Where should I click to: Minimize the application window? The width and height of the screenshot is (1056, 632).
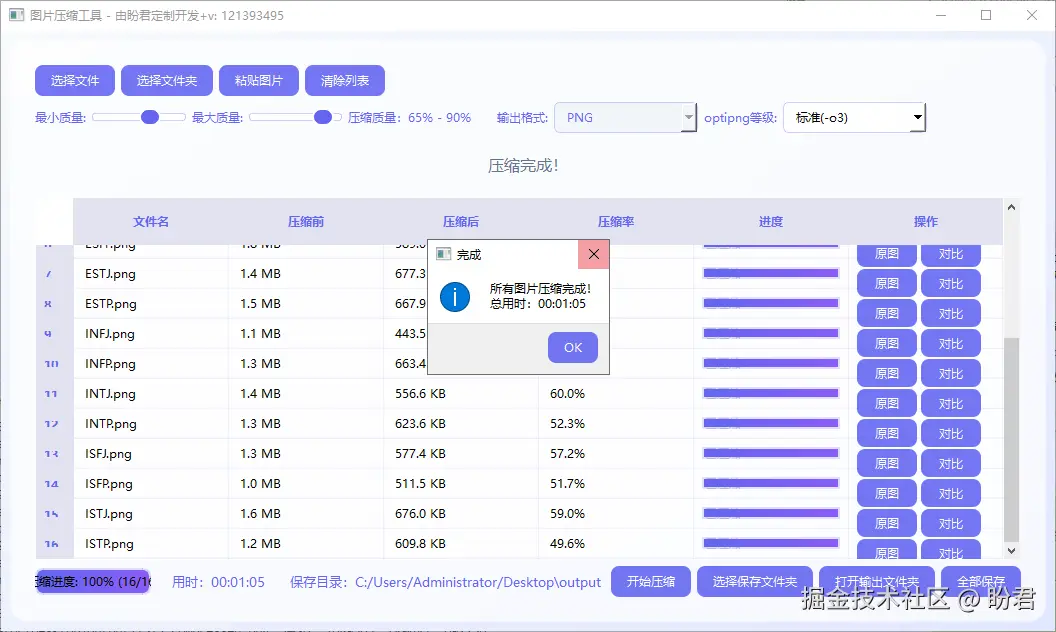(x=941, y=15)
